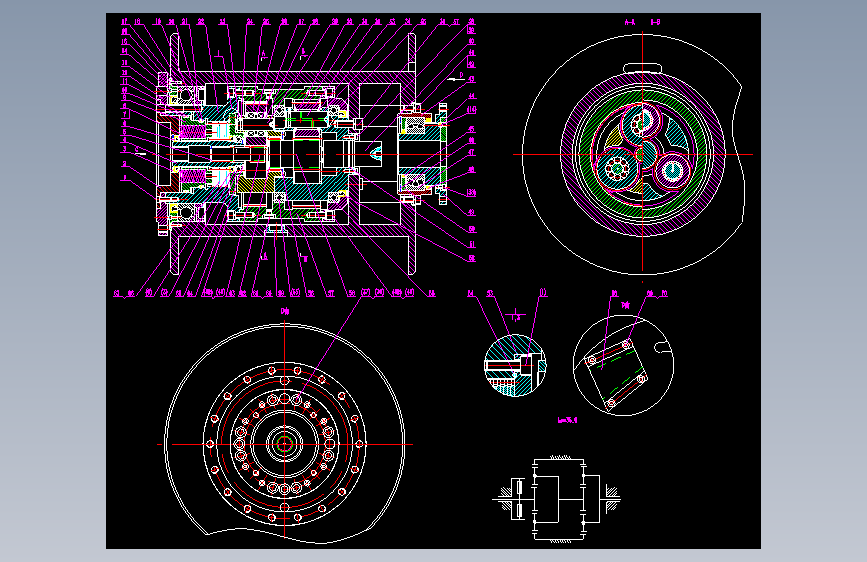This screenshot has width=867, height=562.
Task: Click the circular detail view showing the tilted rectangular plate
Action: pyautogui.click(x=623, y=366)
